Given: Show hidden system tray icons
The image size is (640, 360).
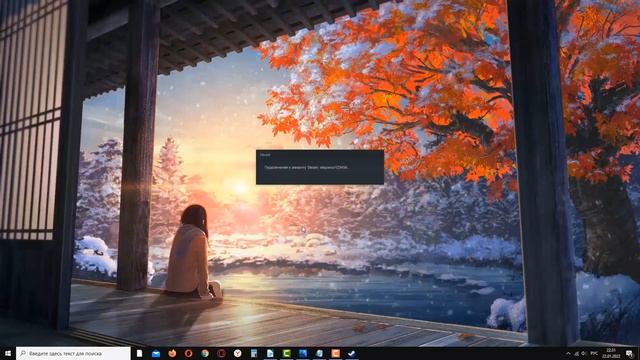Looking at the screenshot, I should pos(568,353).
